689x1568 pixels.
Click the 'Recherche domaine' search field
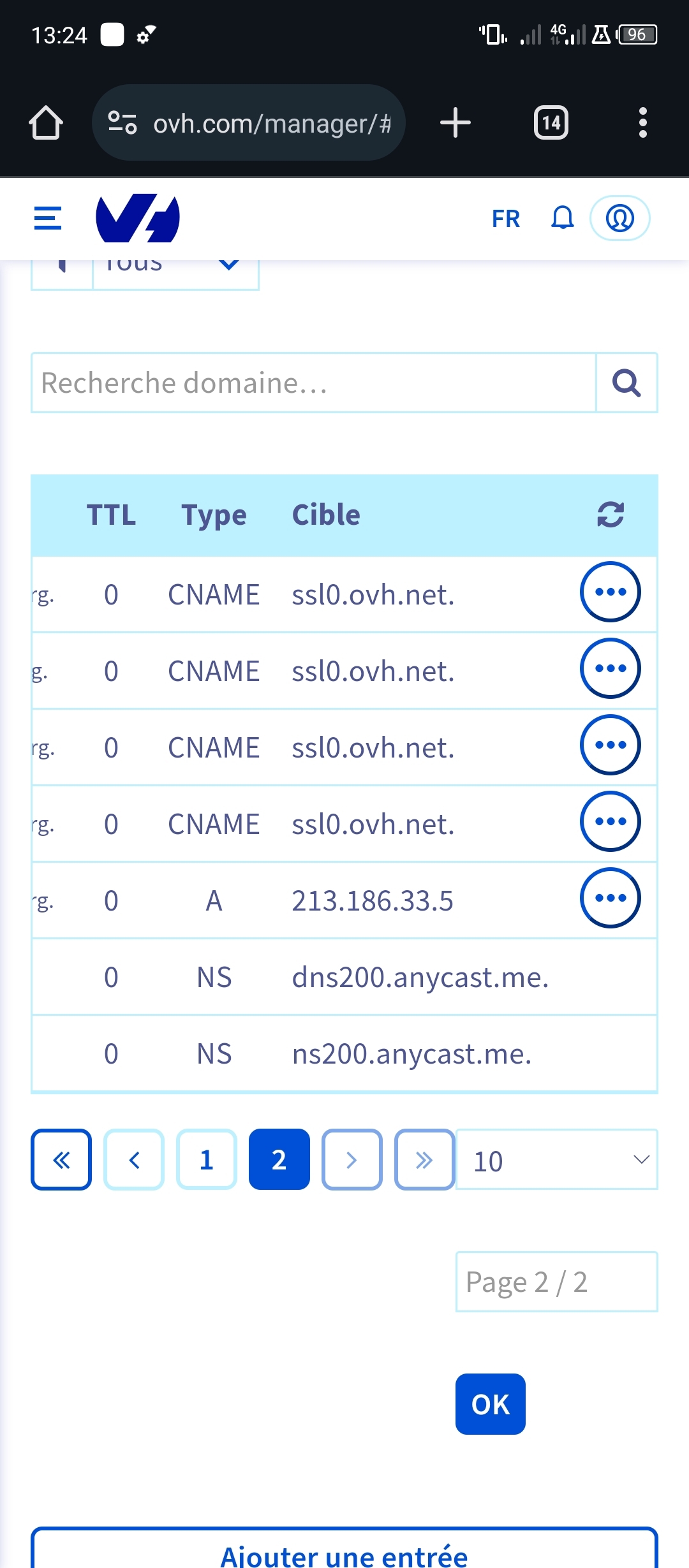pyautogui.click(x=313, y=383)
